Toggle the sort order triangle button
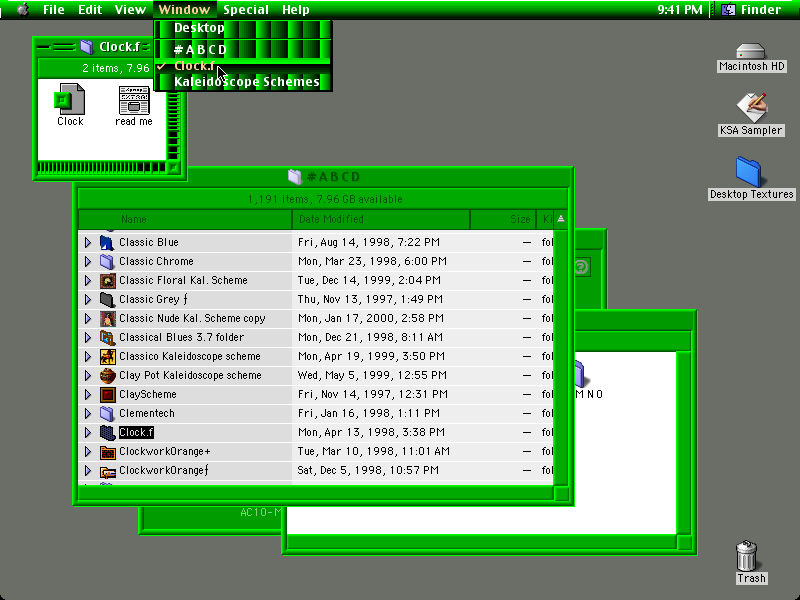Image resolution: width=800 pixels, height=600 pixels. click(561, 219)
